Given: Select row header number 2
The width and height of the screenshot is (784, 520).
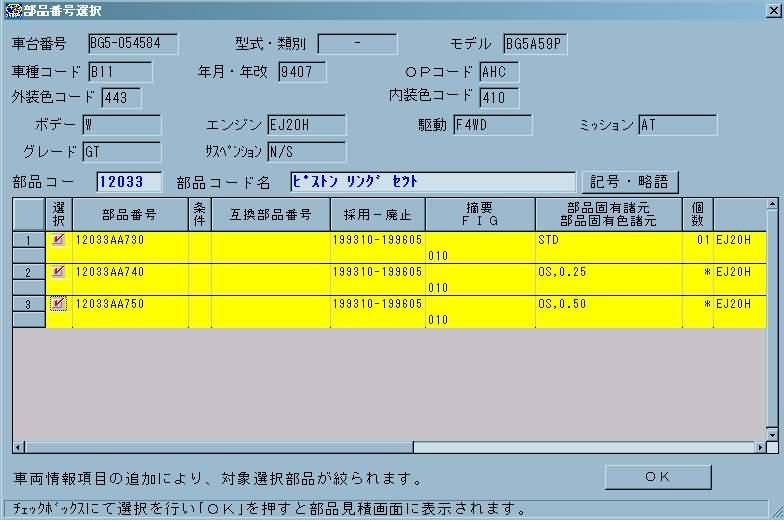Looking at the screenshot, I should [x=28, y=272].
